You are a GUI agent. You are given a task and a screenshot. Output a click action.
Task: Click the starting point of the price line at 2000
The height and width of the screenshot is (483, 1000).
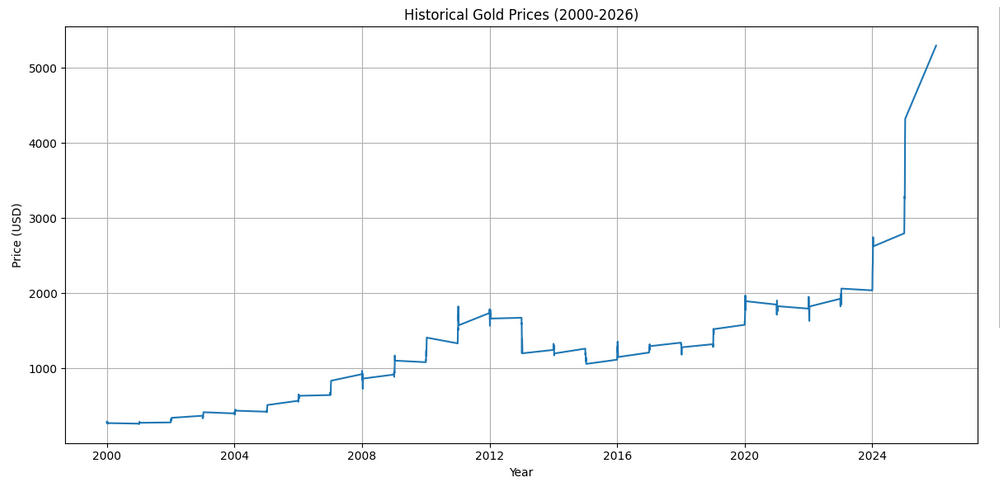107,423
